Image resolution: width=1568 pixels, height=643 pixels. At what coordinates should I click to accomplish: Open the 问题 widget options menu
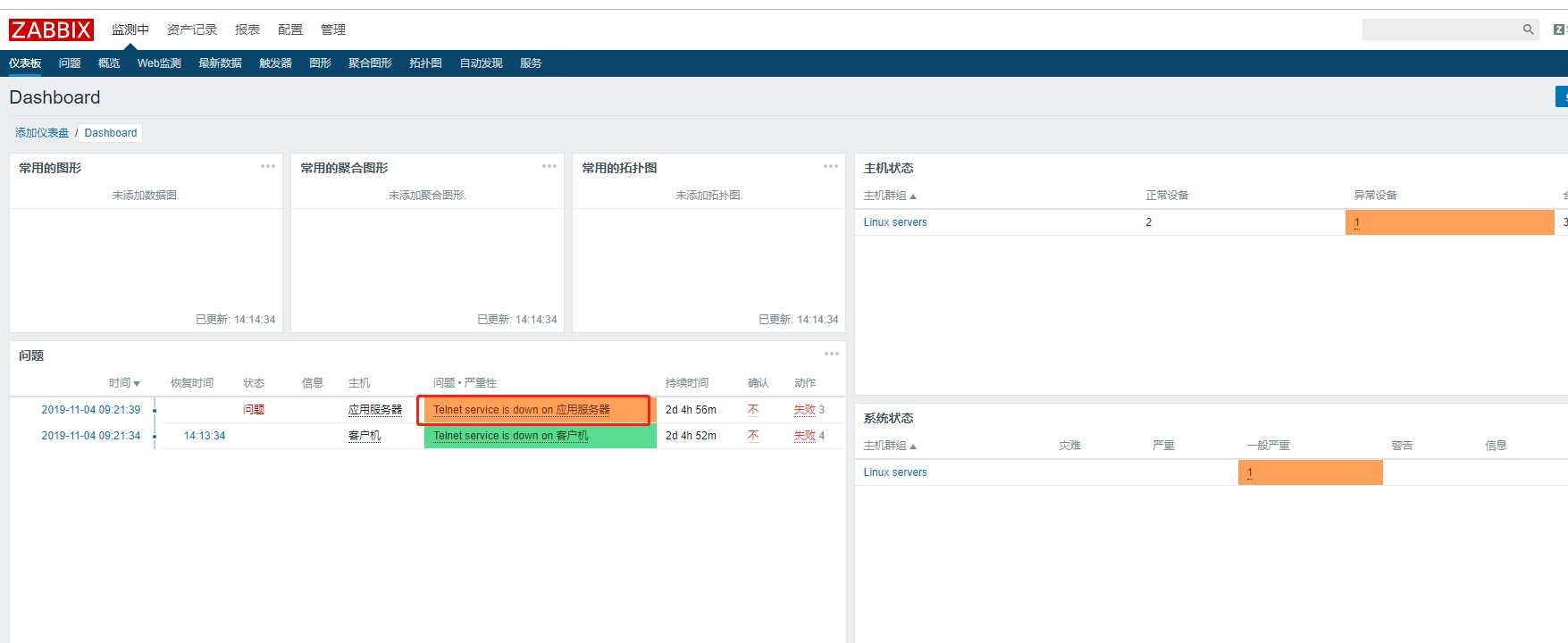[x=832, y=354]
